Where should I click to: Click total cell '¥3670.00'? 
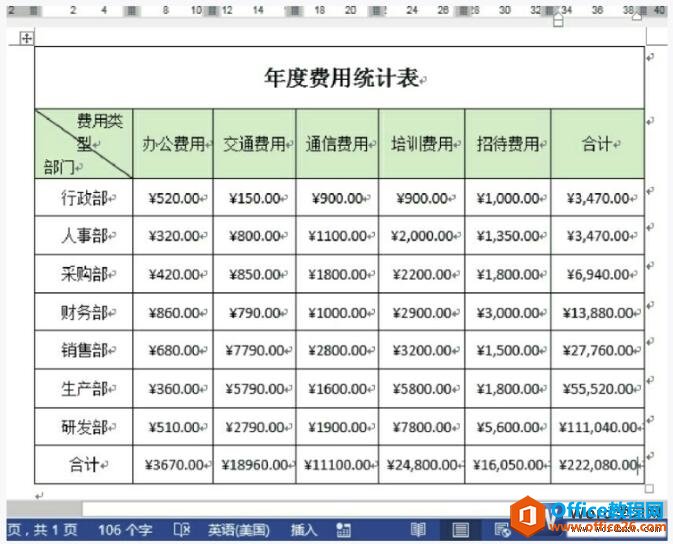tap(174, 465)
